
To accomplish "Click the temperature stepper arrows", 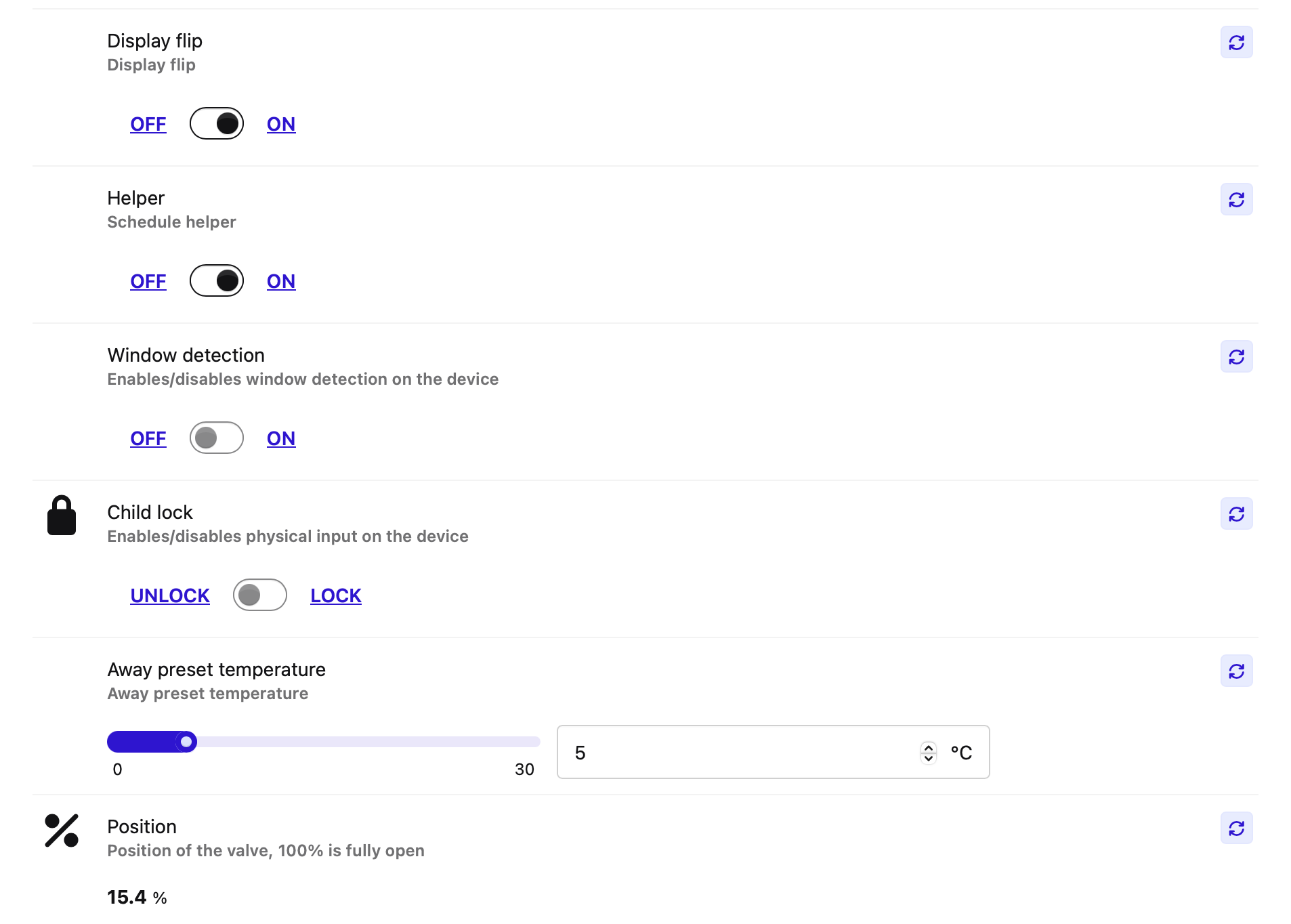I will 928,753.
